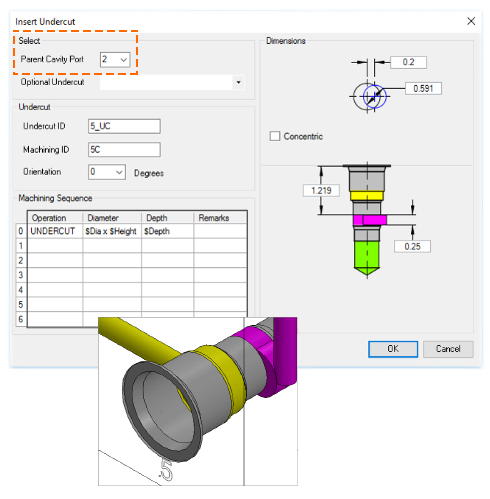Edit the 1.219 depth dimension field
Image resolution: width=490 pixels, height=499 pixels.
[321, 191]
